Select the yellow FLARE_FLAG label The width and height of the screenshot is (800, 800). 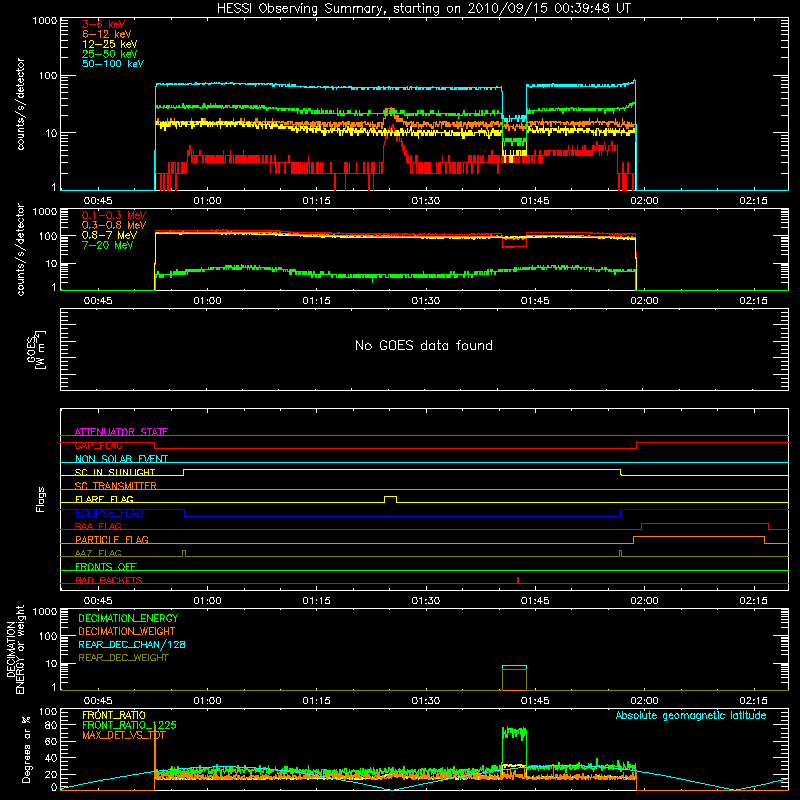coord(104,499)
